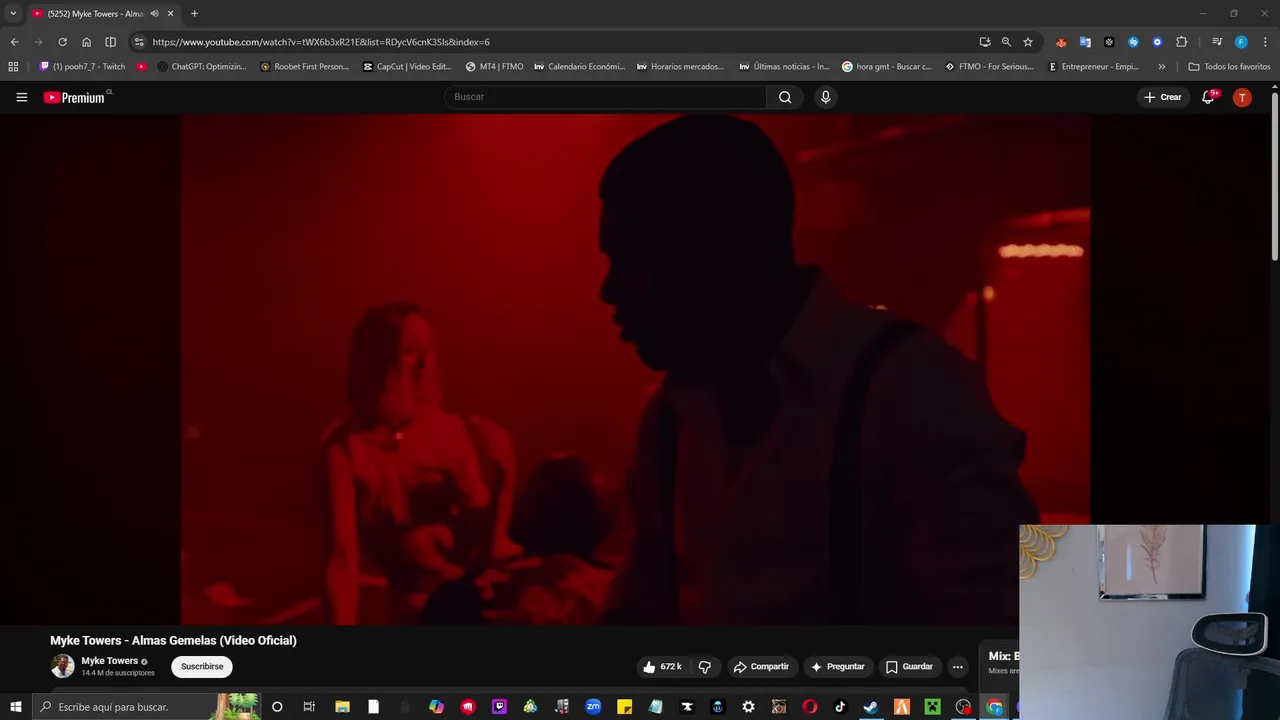Screen dimensions: 1280x720
Task: Open the Google Translate extension
Action: [x=1085, y=42]
